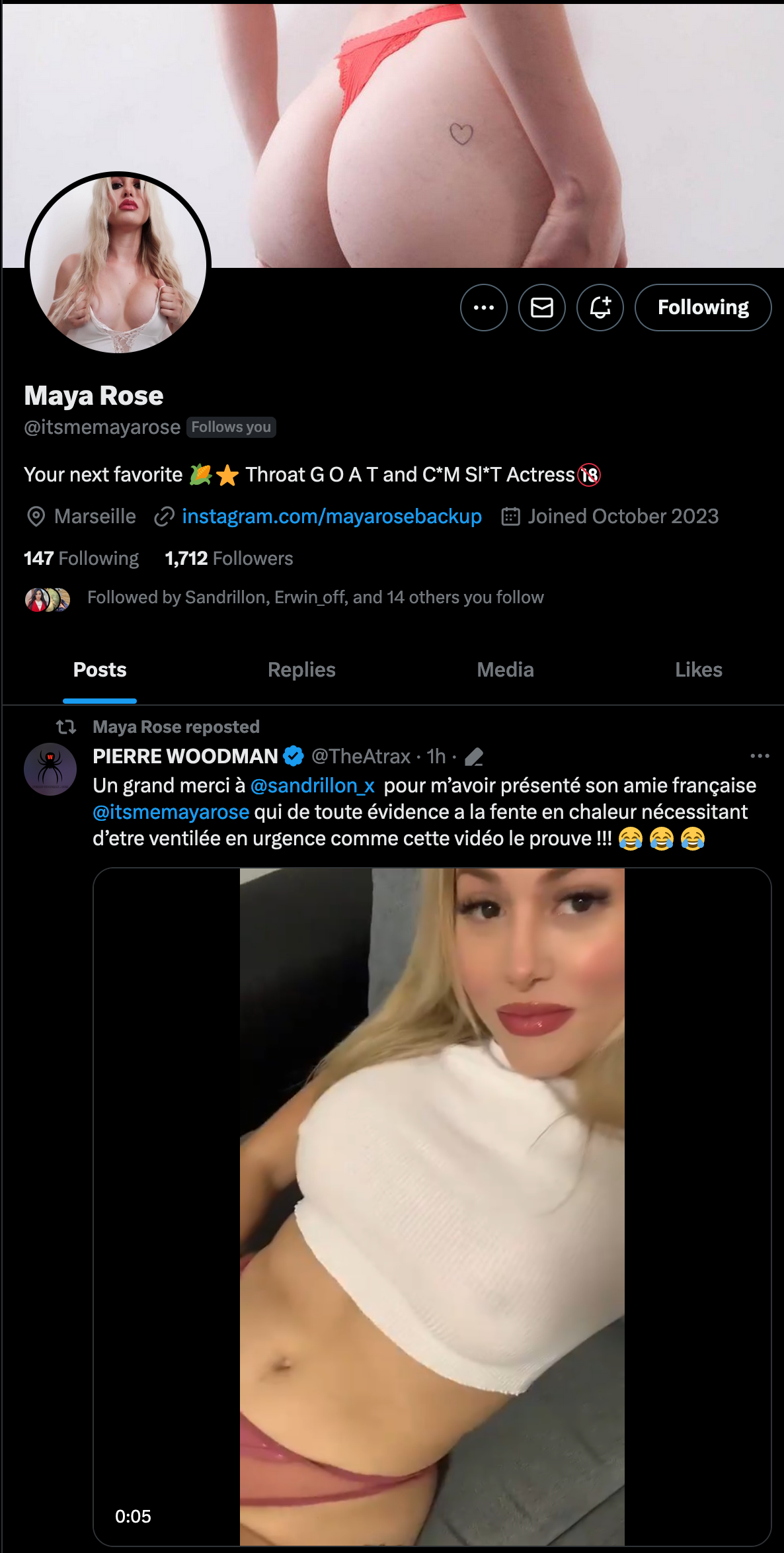Select the Posts tab
784x1553 pixels.
pos(100,670)
